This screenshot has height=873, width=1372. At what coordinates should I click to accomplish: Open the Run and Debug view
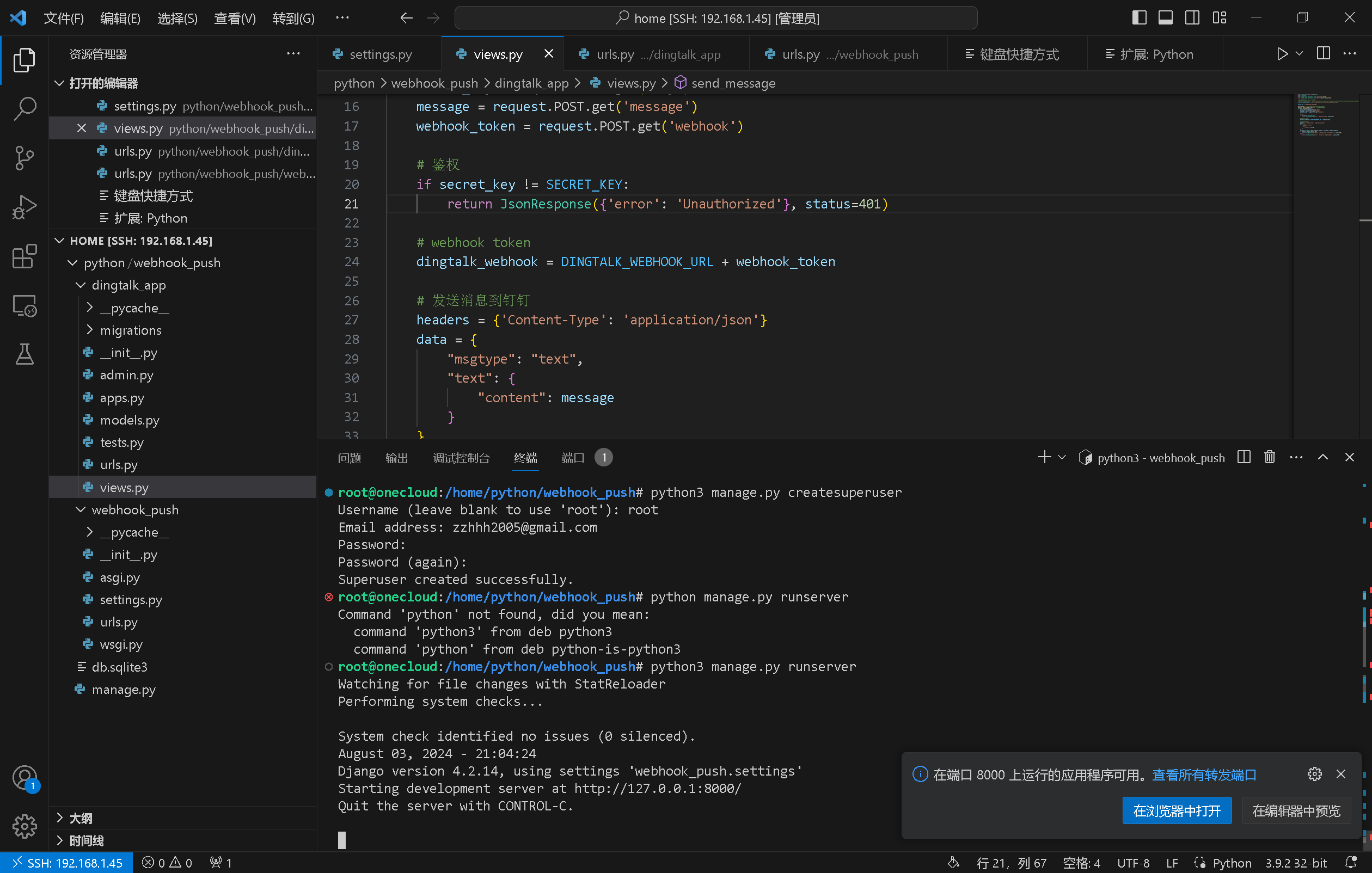tap(24, 207)
